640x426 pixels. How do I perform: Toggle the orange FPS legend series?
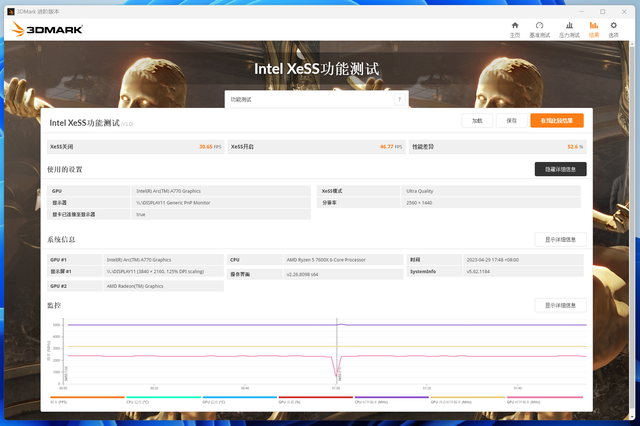tap(86, 398)
